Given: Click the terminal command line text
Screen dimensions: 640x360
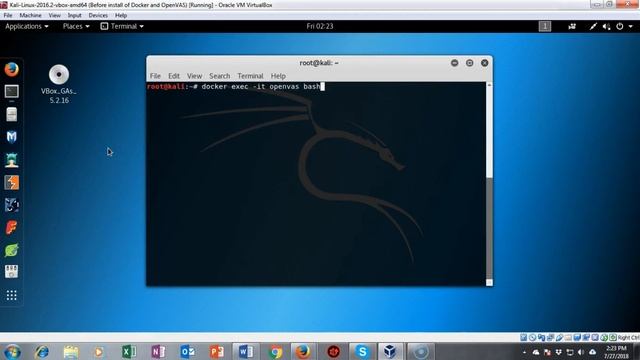Looking at the screenshot, I should (x=261, y=87).
